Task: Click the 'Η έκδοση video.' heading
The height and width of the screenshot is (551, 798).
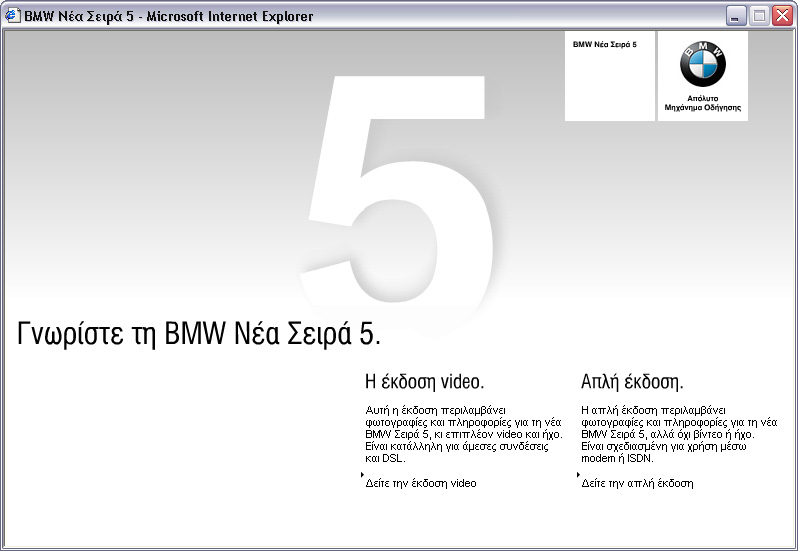Action: point(424,382)
